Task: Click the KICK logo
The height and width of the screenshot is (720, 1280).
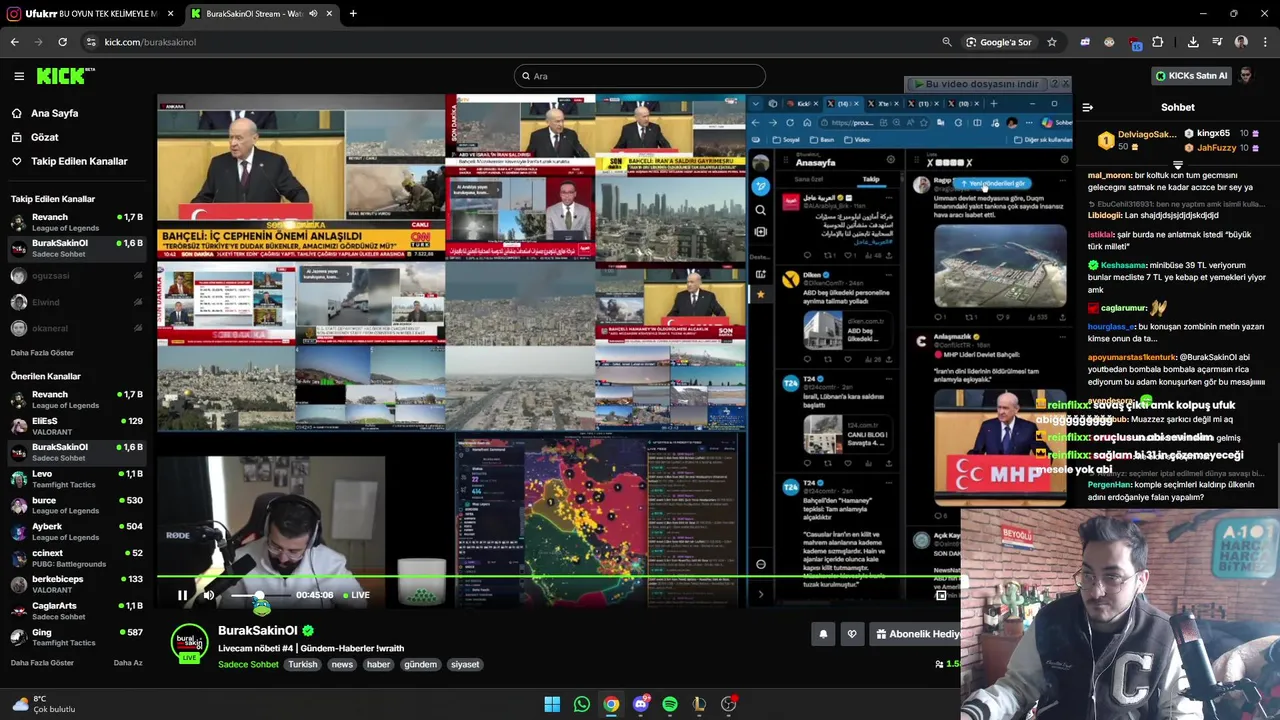Action: [x=65, y=76]
